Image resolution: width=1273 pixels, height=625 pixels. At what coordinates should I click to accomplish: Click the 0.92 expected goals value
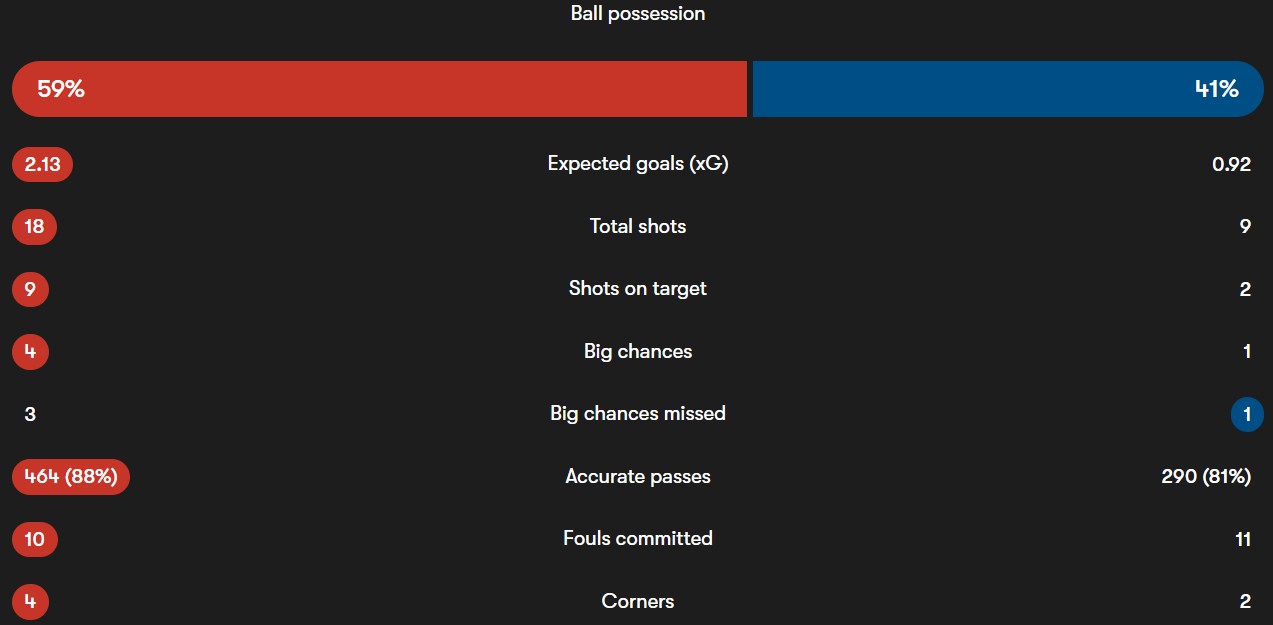(1231, 164)
